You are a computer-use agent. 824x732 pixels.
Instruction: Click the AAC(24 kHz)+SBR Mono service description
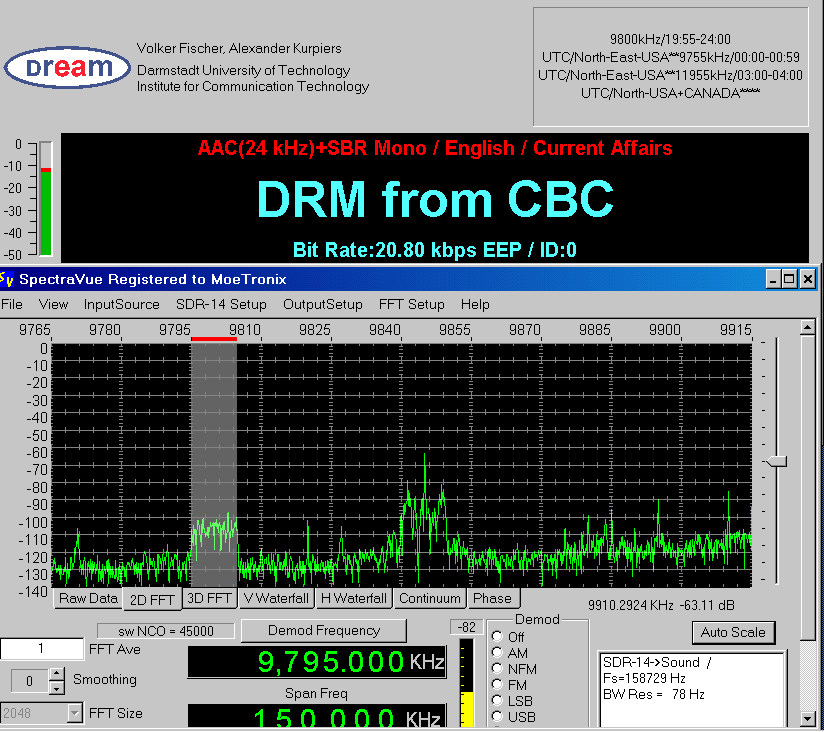[x=435, y=148]
